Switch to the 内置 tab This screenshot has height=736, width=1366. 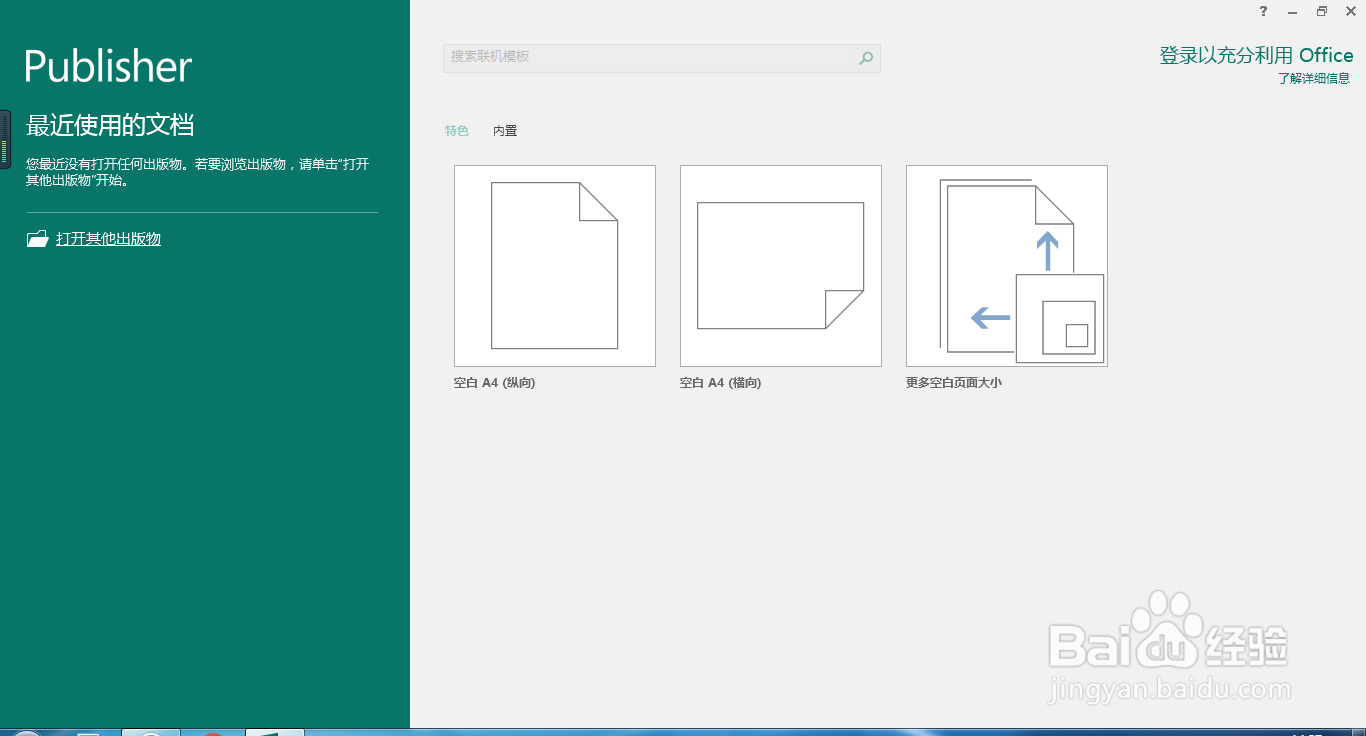505,131
